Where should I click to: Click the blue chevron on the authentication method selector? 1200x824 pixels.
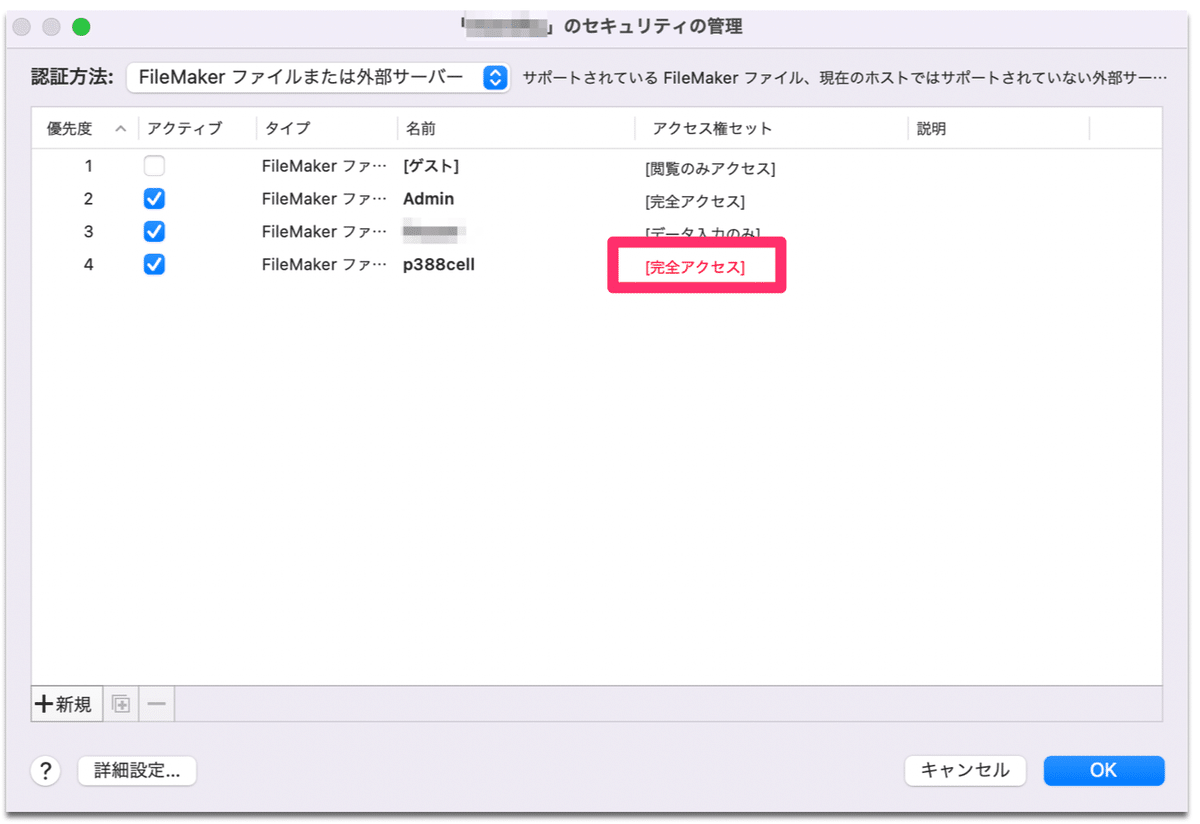coord(494,75)
